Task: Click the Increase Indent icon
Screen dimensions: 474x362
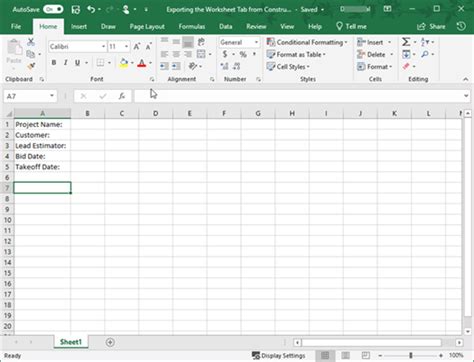Action: (x=176, y=66)
